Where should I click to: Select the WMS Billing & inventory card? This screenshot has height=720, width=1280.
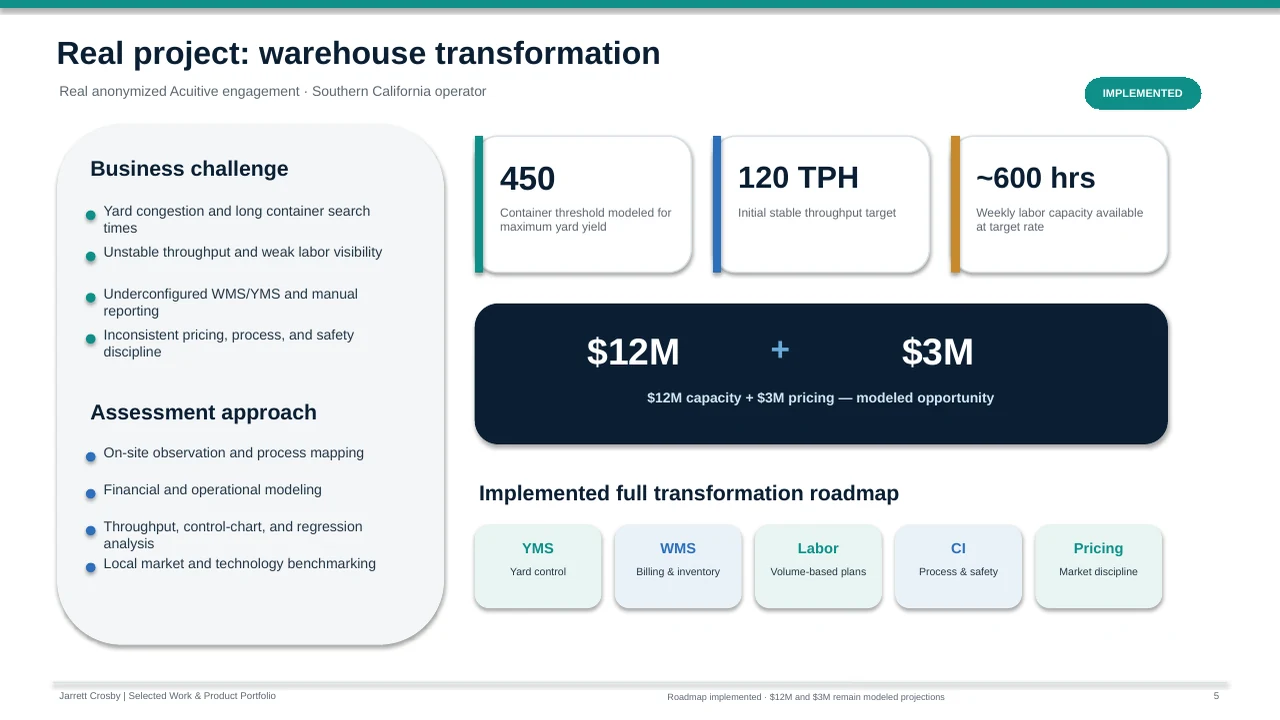click(x=678, y=566)
